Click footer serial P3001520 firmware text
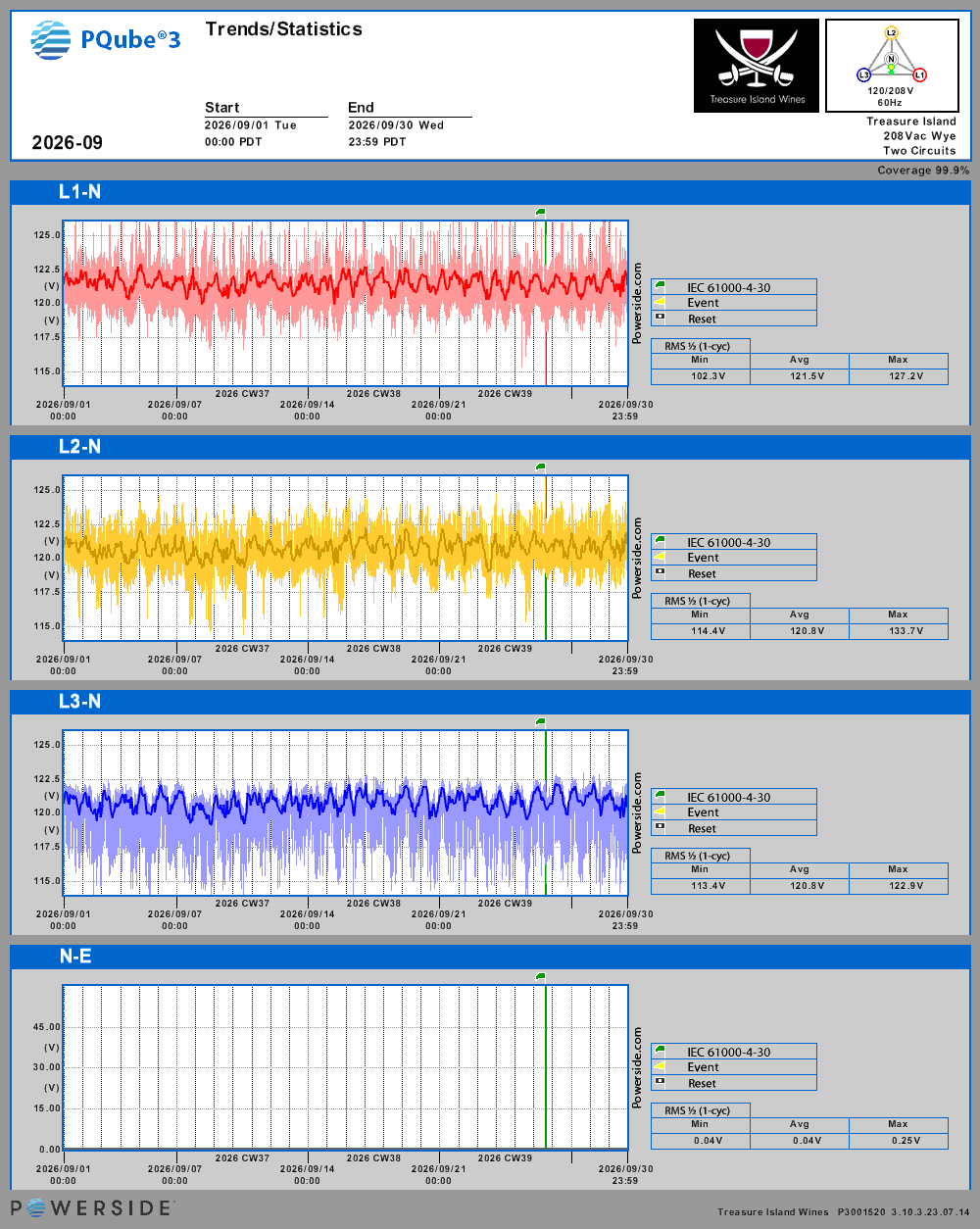This screenshot has height=1229, width=980. click(903, 1212)
